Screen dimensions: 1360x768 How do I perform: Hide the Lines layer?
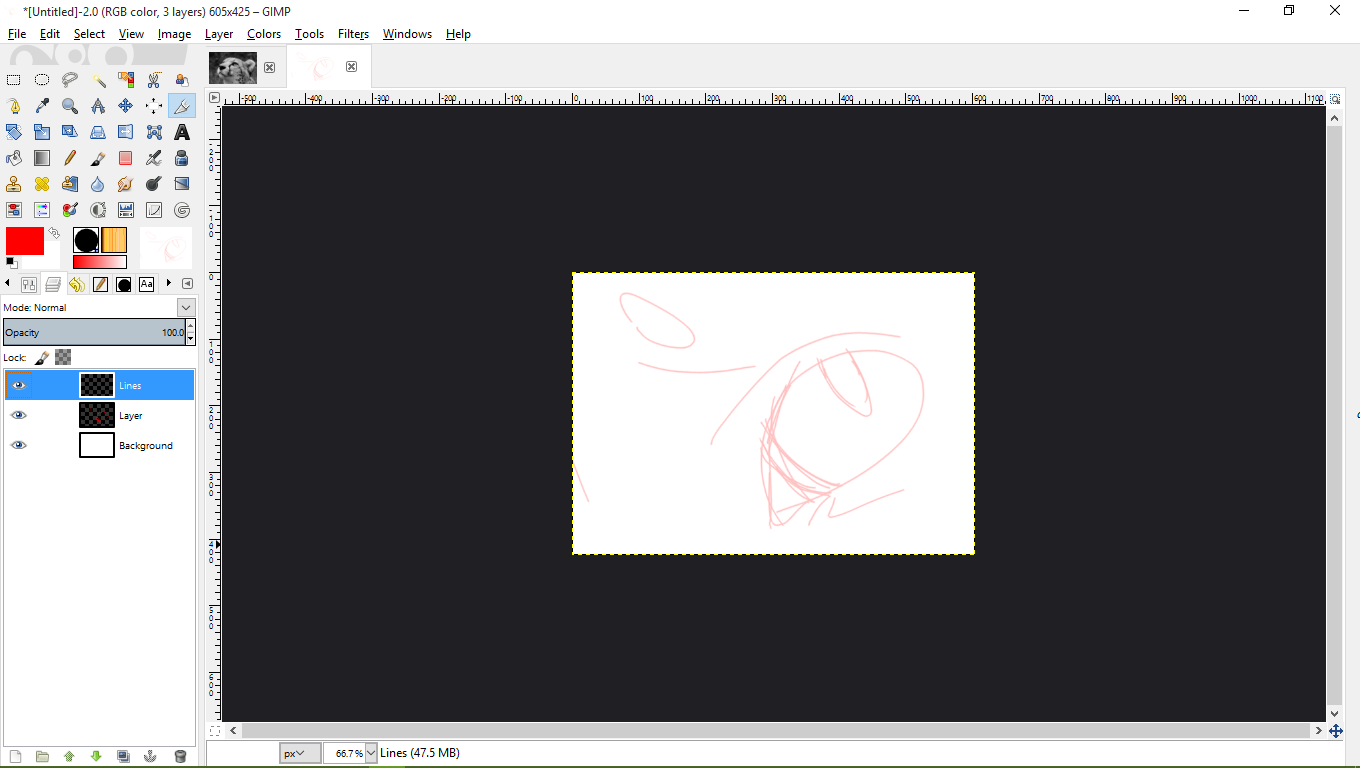tap(19, 385)
